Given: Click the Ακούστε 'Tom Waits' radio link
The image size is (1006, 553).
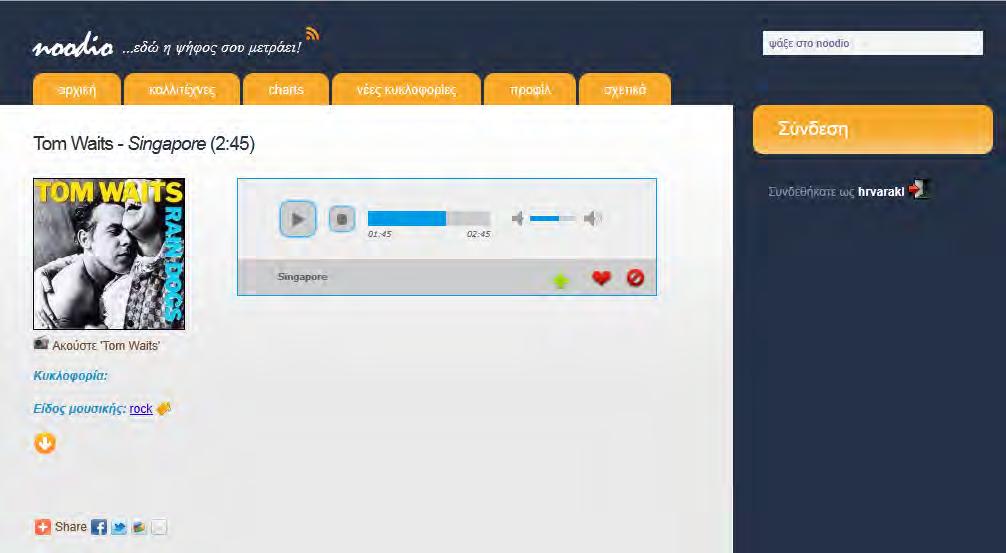Looking at the screenshot, I should click(106, 346).
